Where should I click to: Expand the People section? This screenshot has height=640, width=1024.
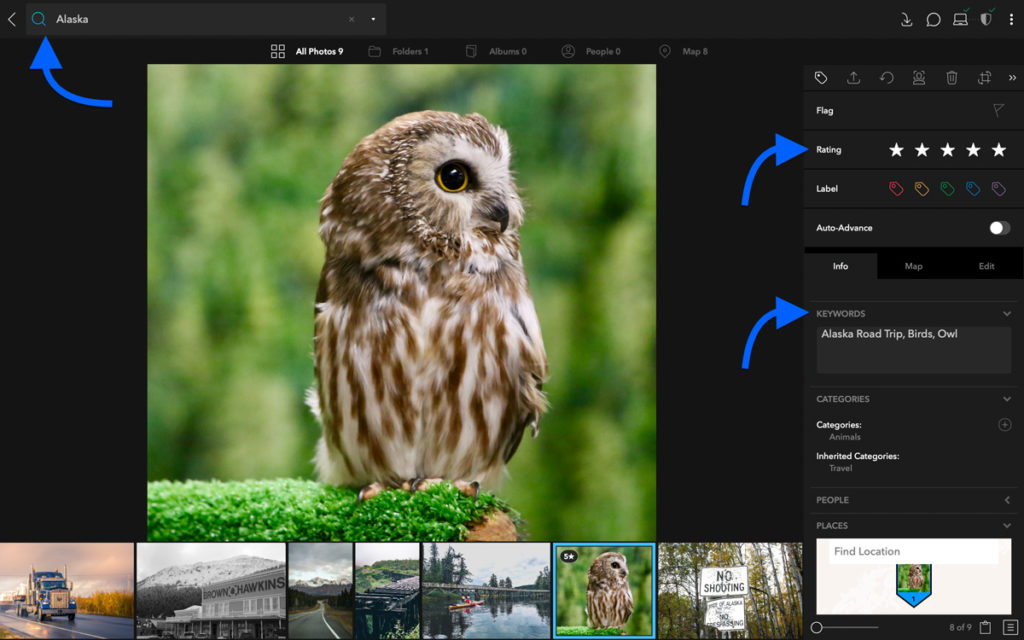click(x=1007, y=500)
